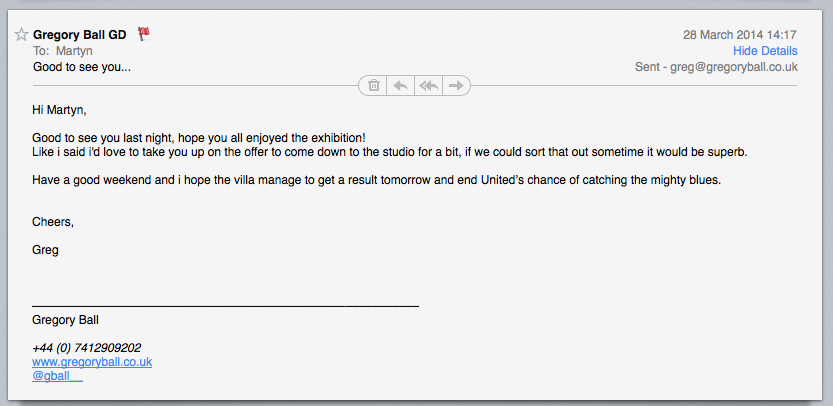Click the Reply All double-arrow icon
This screenshot has width=833, height=406.
click(x=428, y=86)
